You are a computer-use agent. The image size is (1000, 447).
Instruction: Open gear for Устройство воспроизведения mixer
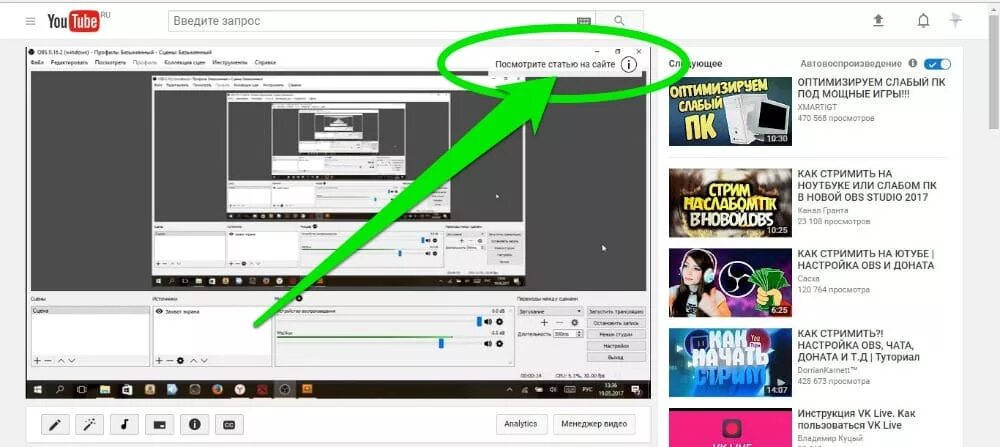499,322
